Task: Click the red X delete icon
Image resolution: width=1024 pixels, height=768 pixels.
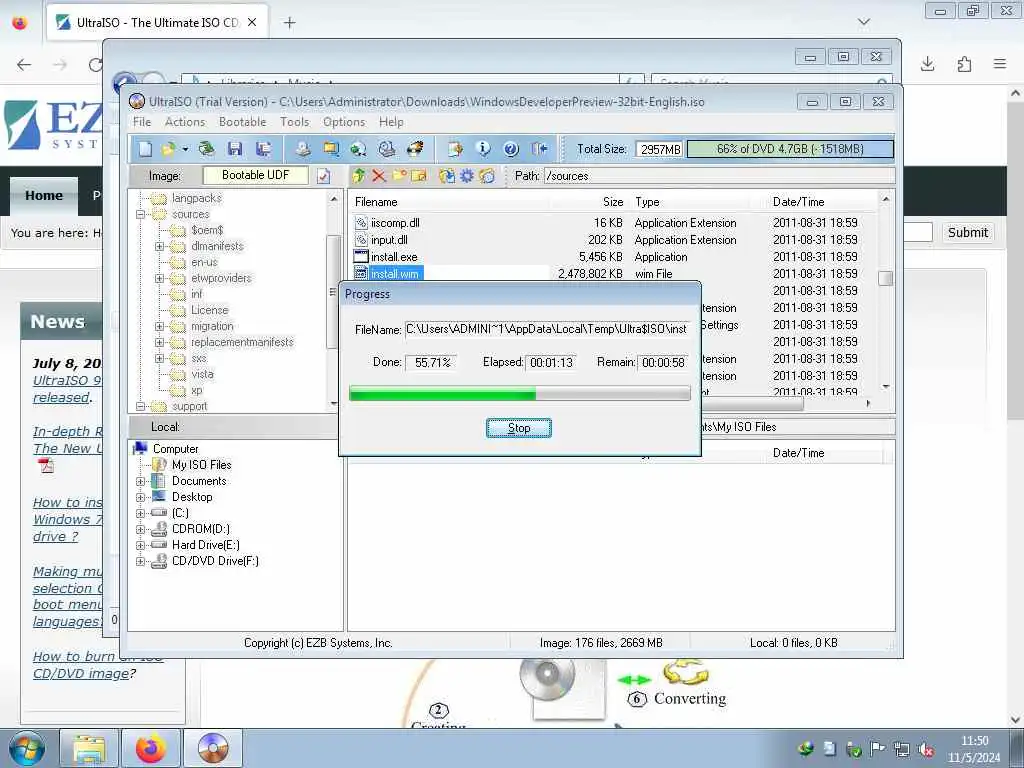Action: pyautogui.click(x=379, y=176)
